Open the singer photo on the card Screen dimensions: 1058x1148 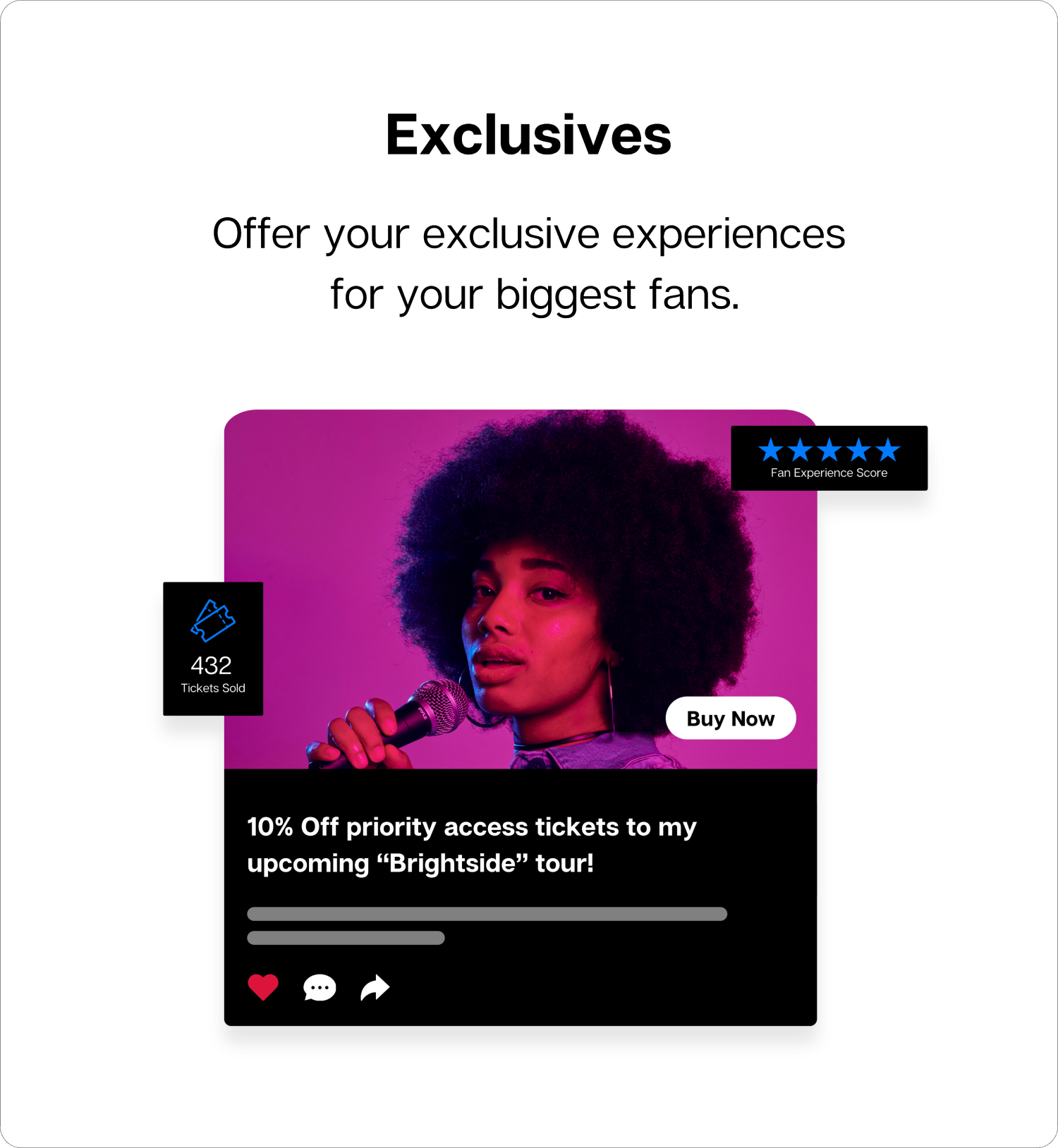pos(521,590)
